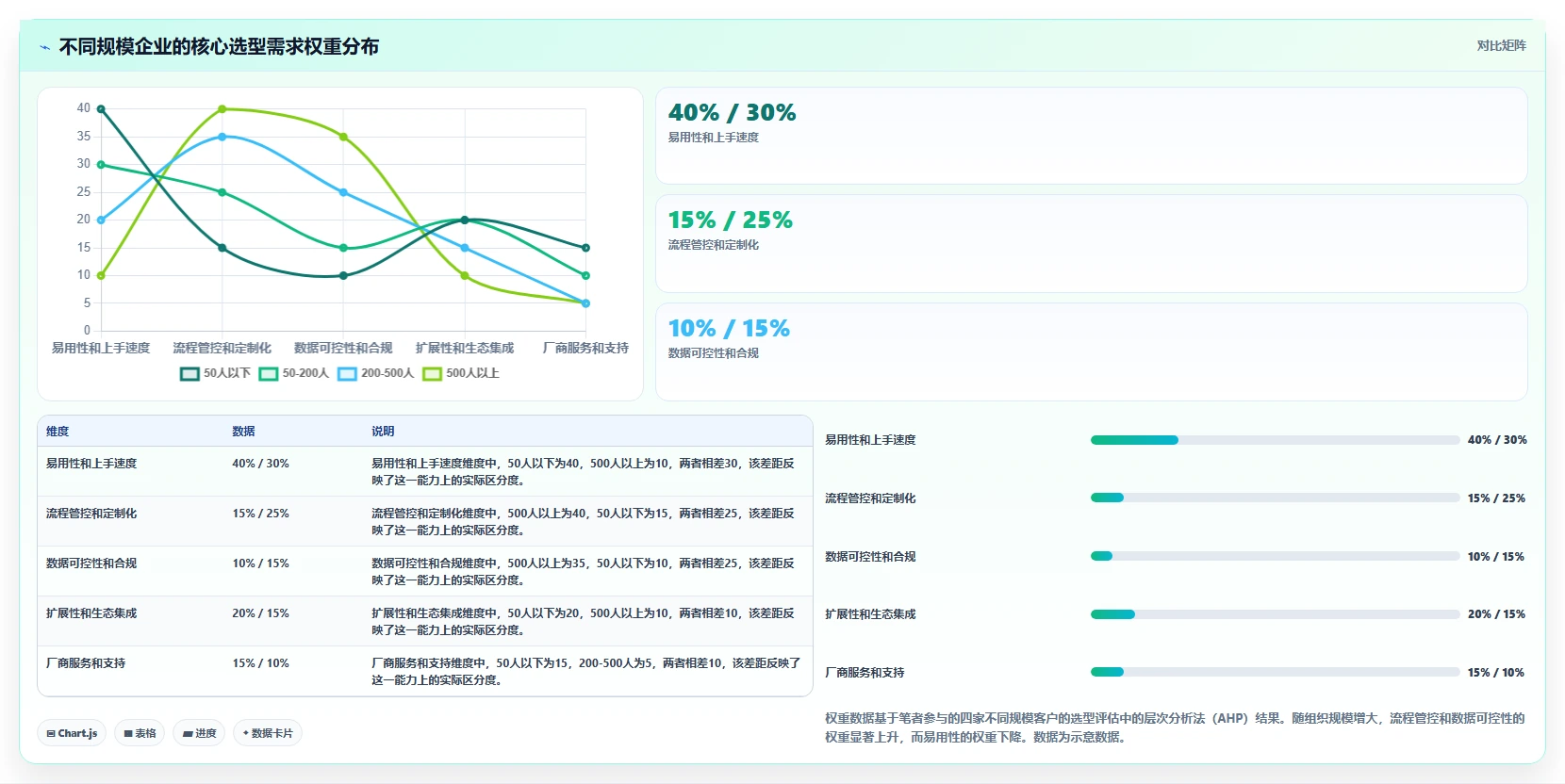Click the header icon beside the title
The height and width of the screenshot is (784, 1565).
coord(44,47)
